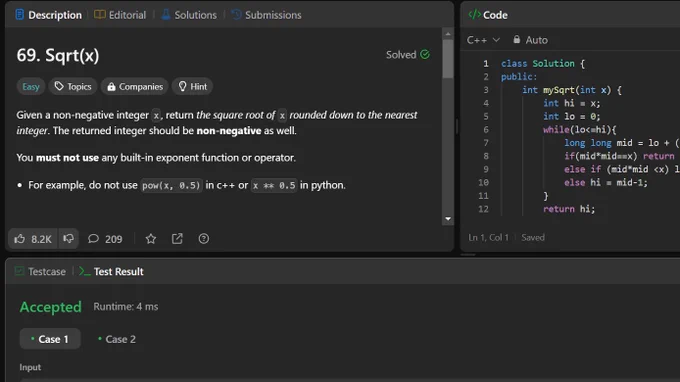Image resolution: width=680 pixels, height=382 pixels.
Task: Click the Description tab document icon
Action: coord(20,15)
